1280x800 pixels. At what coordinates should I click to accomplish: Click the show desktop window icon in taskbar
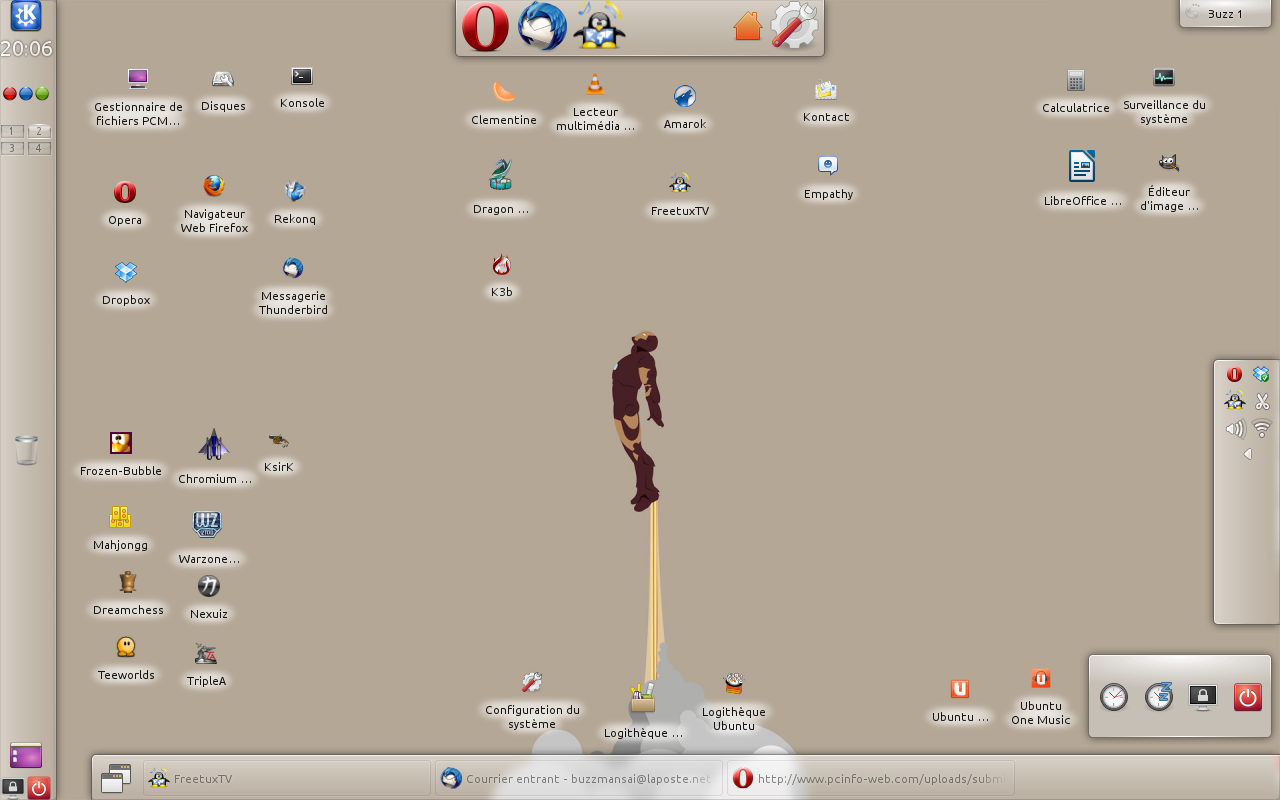point(116,778)
